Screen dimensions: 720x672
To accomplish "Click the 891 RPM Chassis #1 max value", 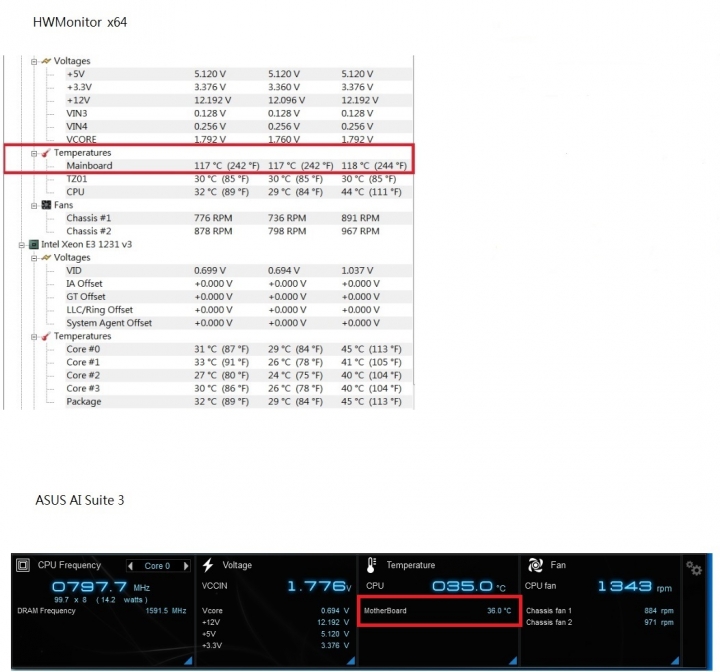I will (x=360, y=218).
